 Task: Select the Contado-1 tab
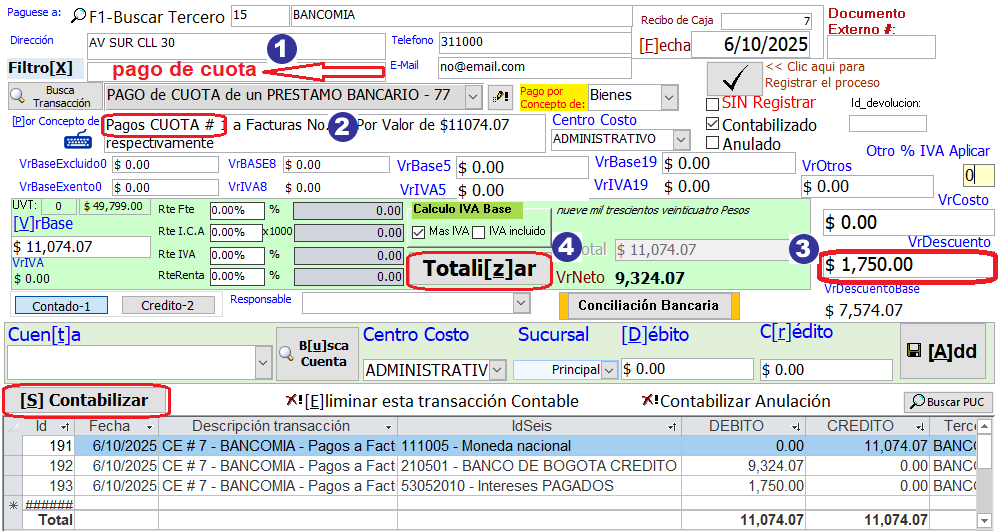[61, 305]
